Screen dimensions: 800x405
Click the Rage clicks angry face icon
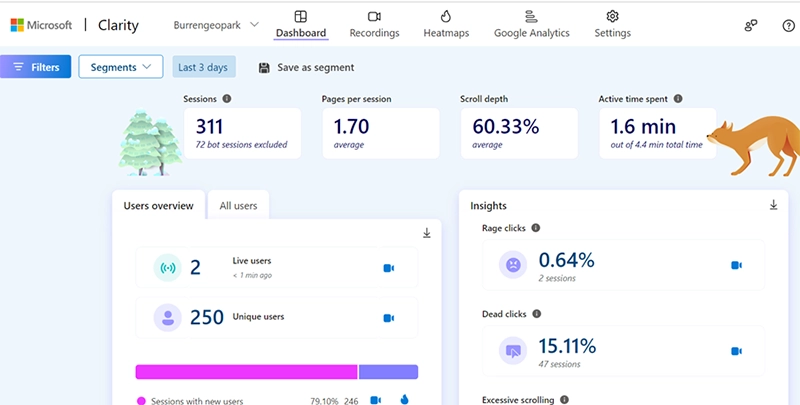coord(513,265)
